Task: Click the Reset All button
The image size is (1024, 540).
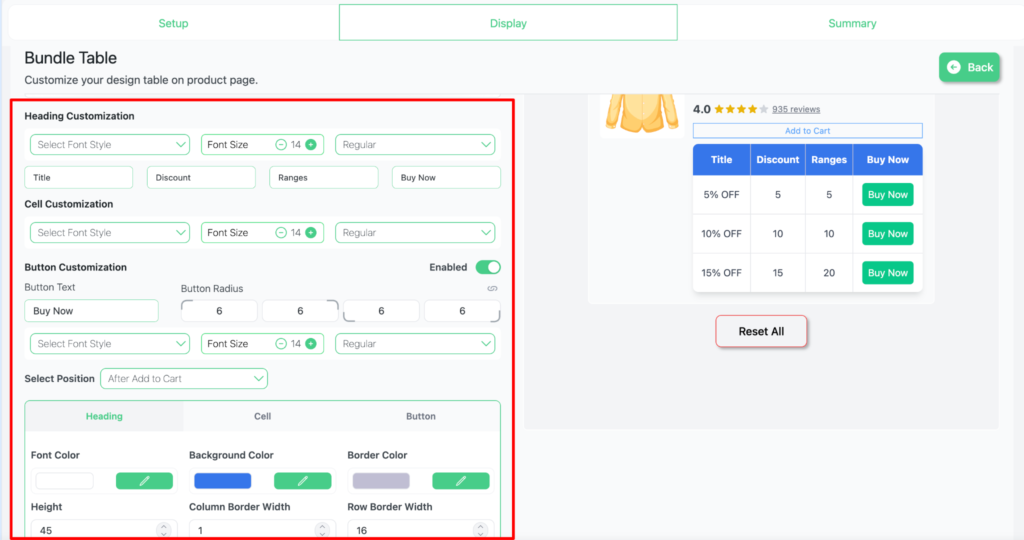Action: pyautogui.click(x=760, y=332)
